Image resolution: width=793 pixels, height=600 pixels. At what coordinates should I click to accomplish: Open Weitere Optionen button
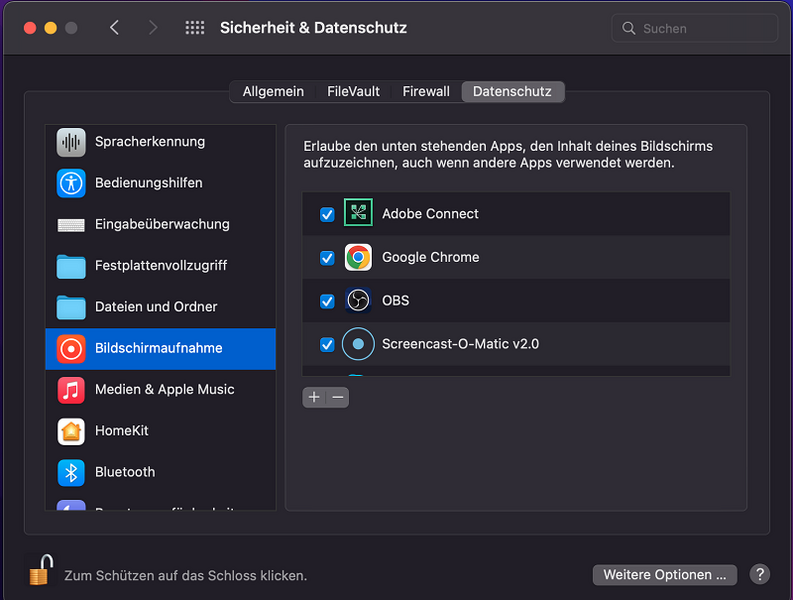tap(665, 575)
